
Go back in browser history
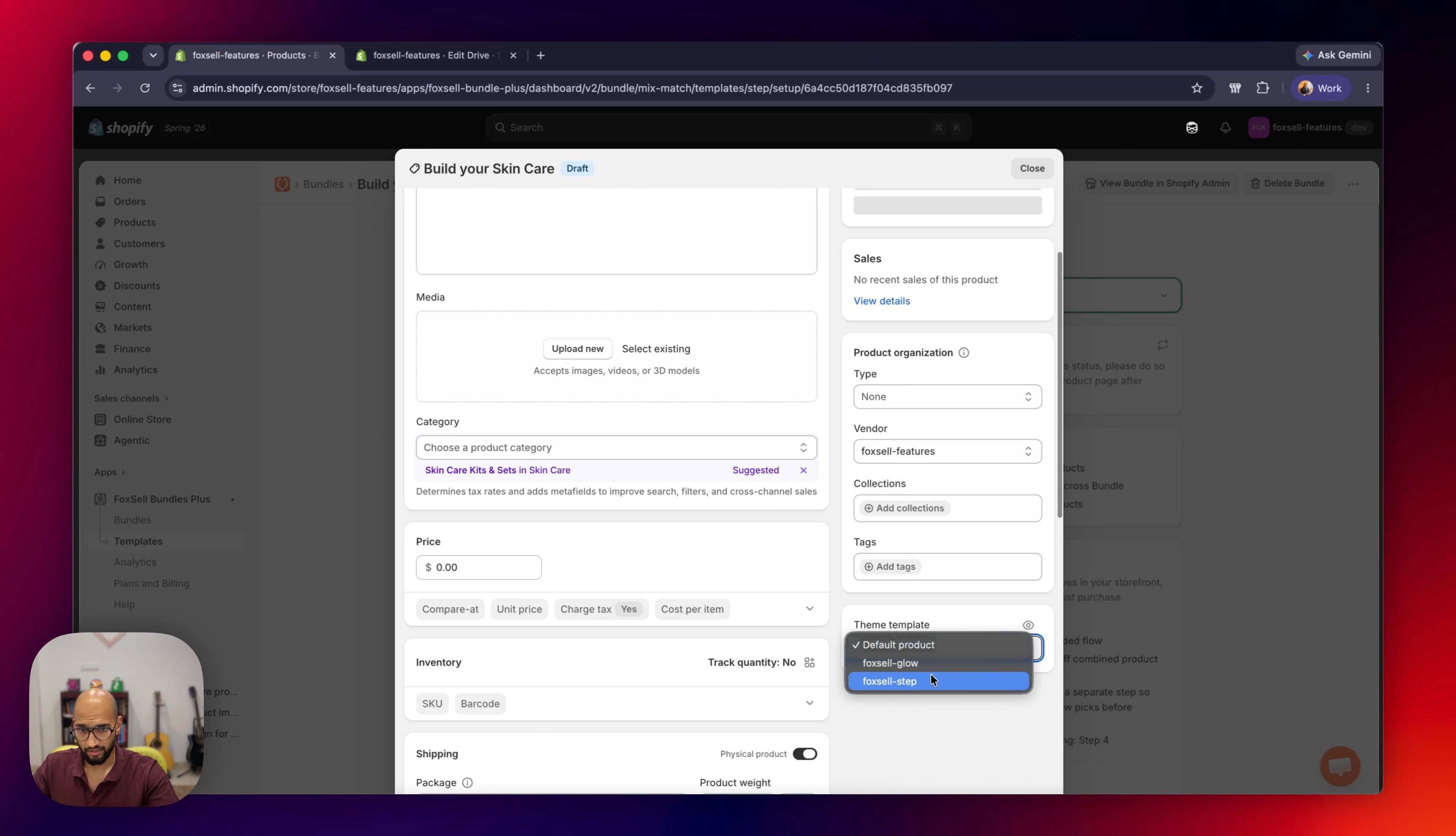tap(90, 89)
